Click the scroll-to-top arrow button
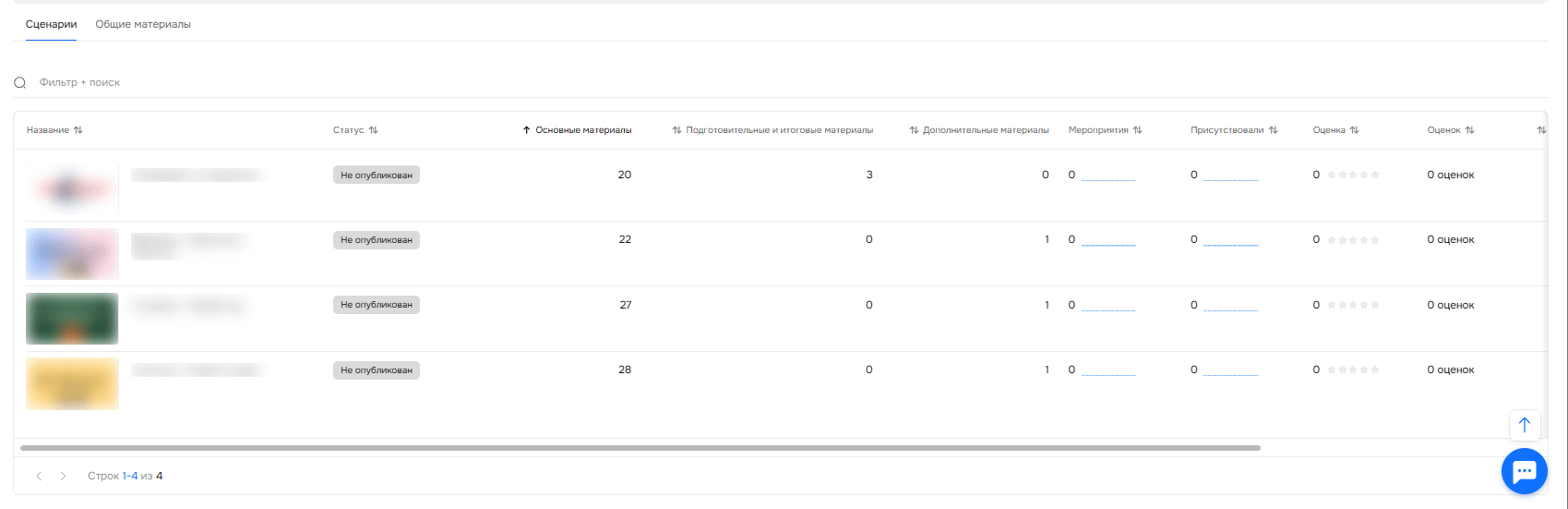This screenshot has height=509, width=1568. tap(1524, 425)
